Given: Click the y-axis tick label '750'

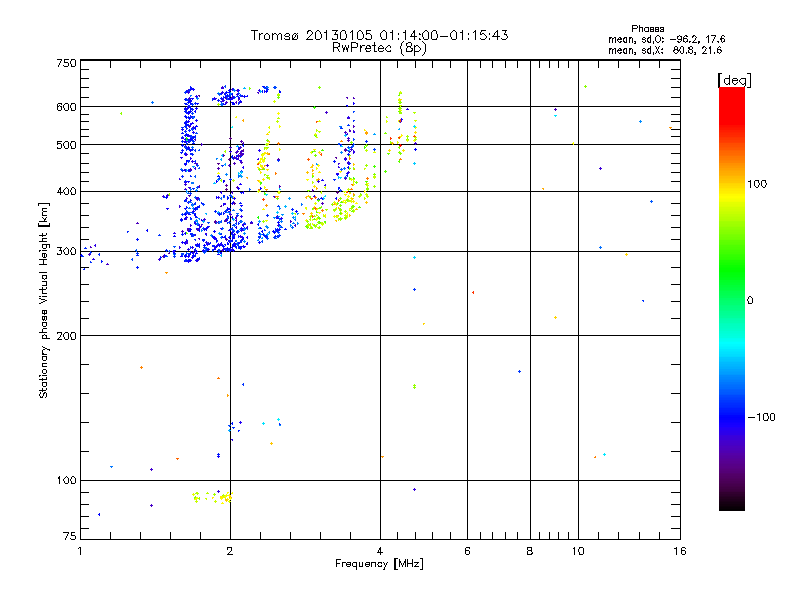Looking at the screenshot, I should pos(66,63).
